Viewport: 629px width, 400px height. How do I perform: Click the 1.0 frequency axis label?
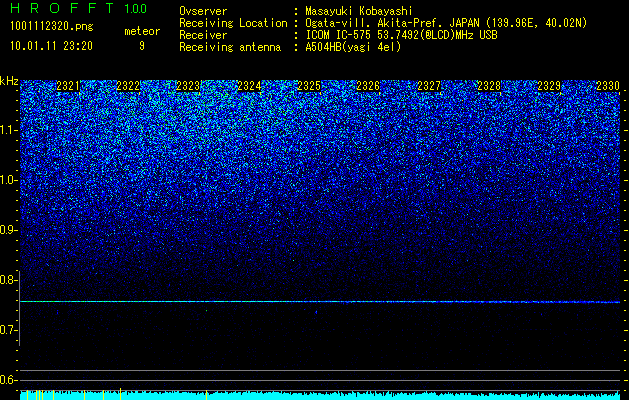[8, 180]
